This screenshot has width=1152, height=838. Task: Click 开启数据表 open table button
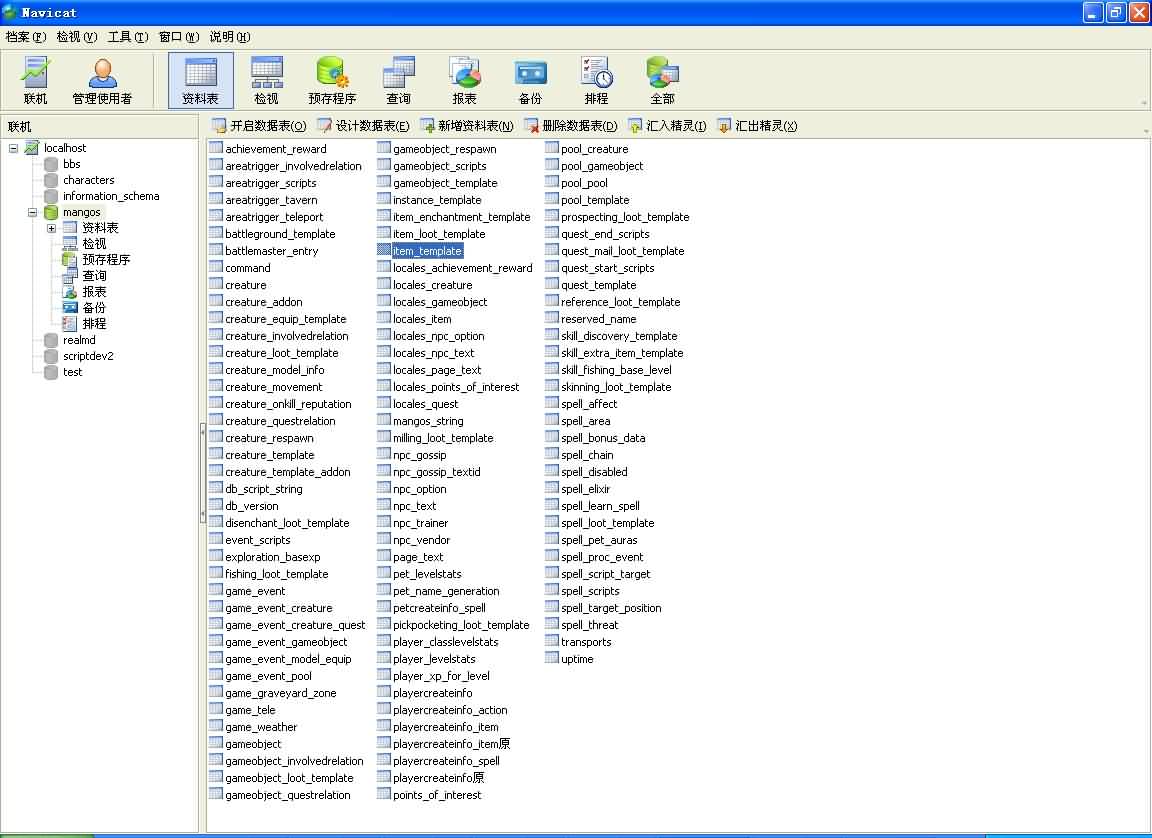259,126
